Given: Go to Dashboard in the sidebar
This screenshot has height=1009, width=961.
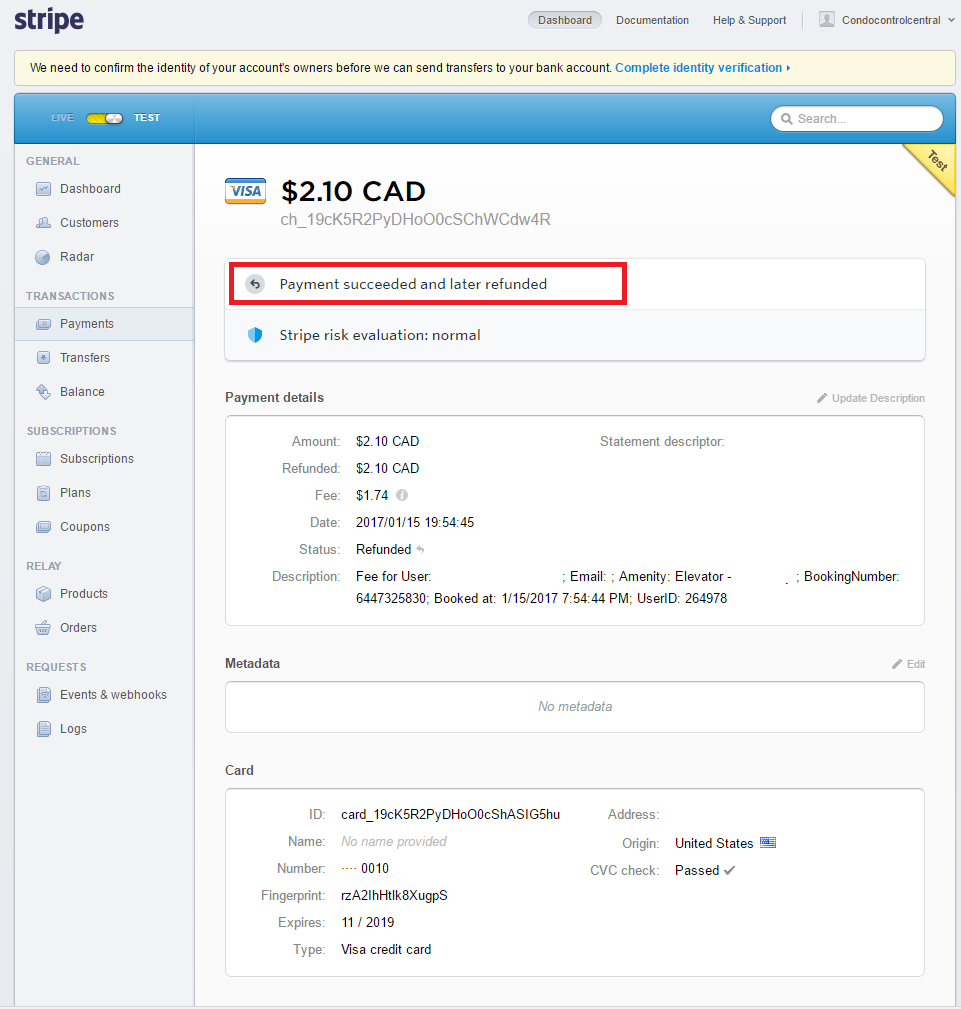Looking at the screenshot, I should coord(90,189).
